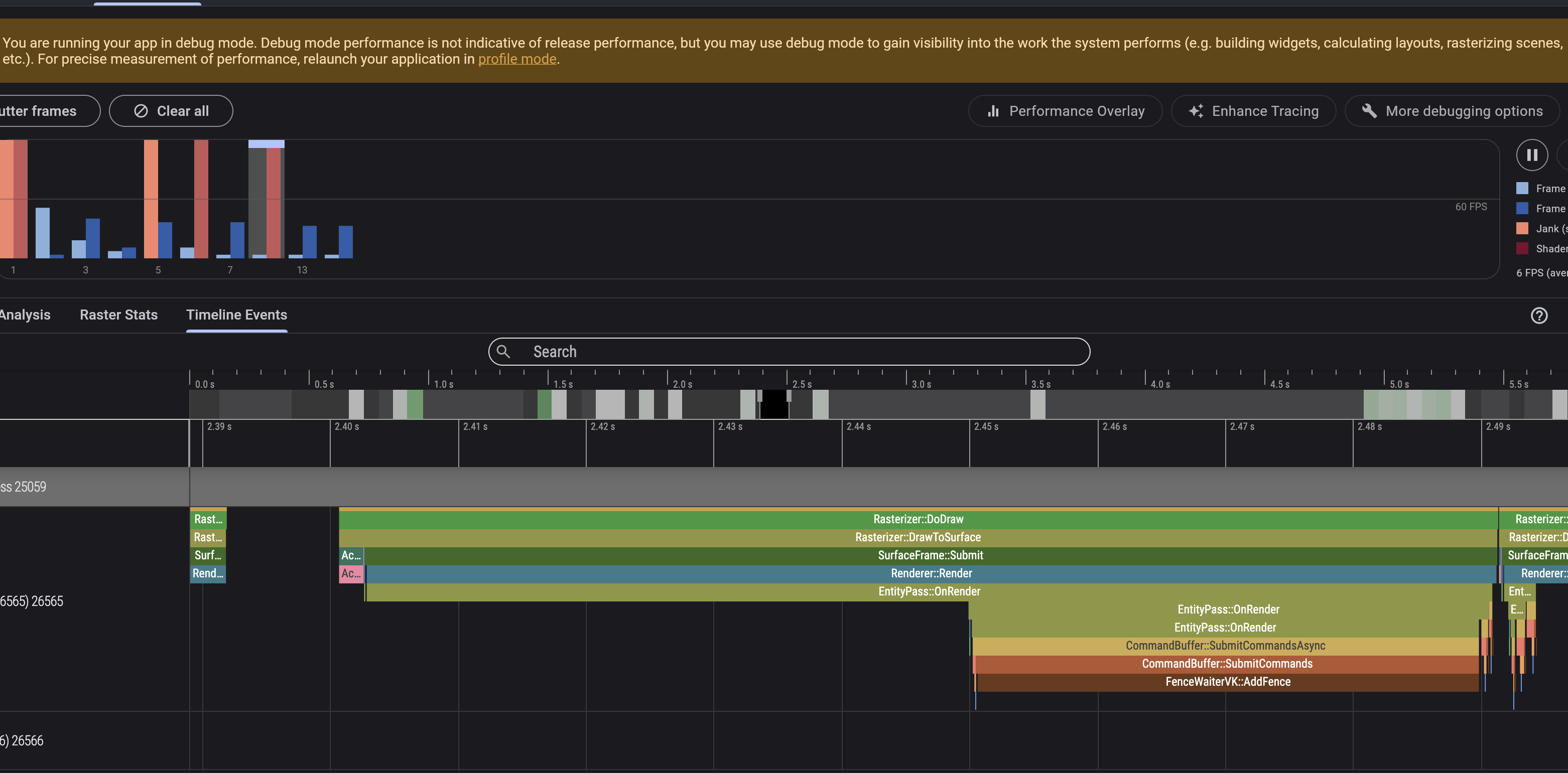Select the Timeline Events tab
Viewport: 1568px width, 773px height.
(x=236, y=315)
